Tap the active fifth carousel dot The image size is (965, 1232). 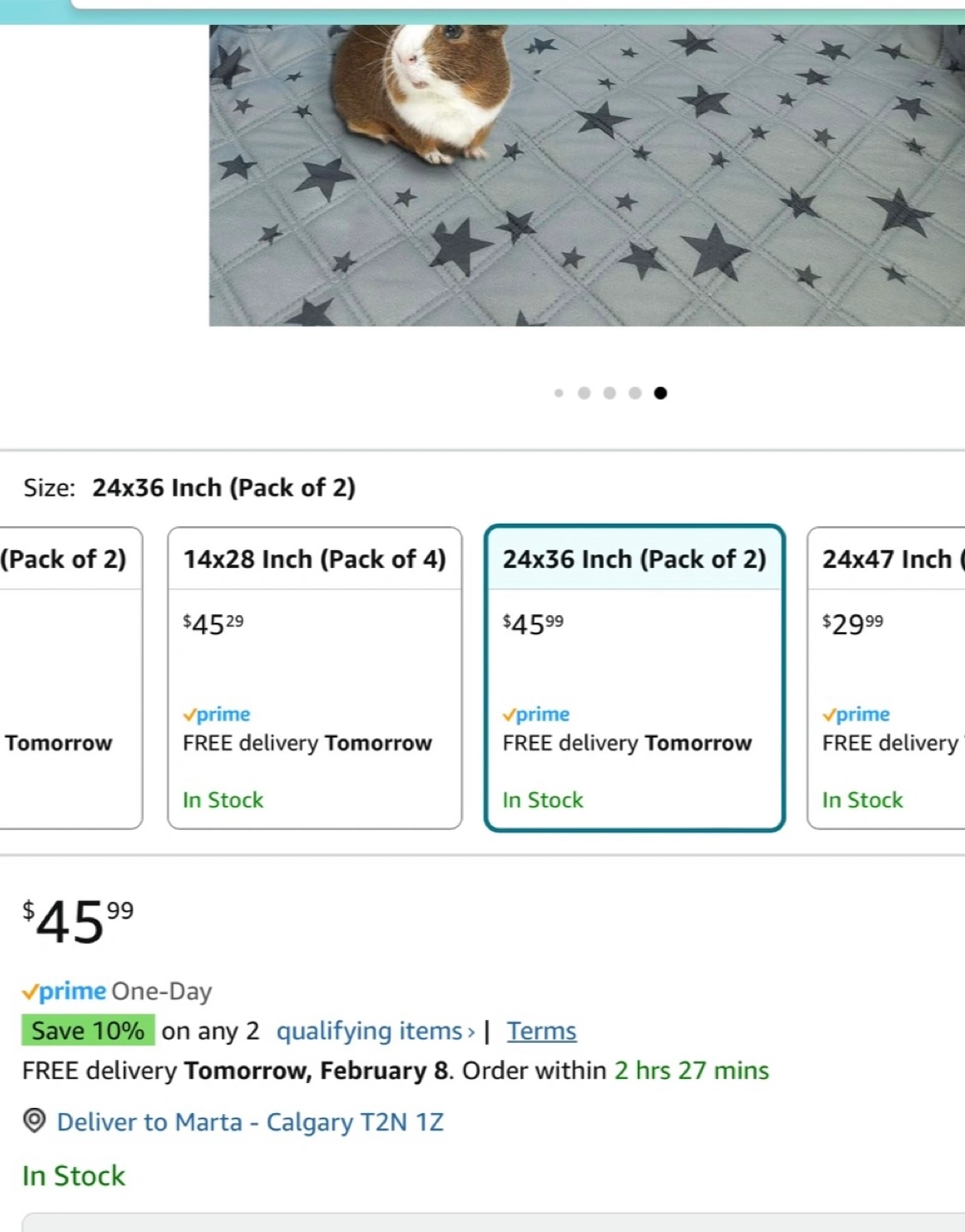pos(660,394)
